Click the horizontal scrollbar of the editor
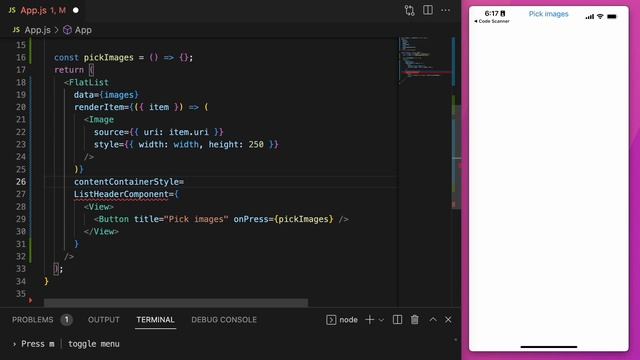The height and width of the screenshot is (360, 640). (x=176, y=303)
